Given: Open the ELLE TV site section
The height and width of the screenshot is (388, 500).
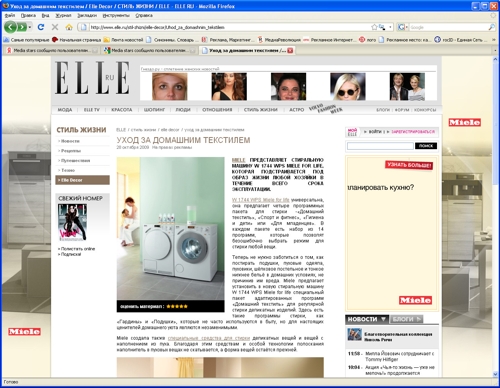Looking at the screenshot, I should [92, 110].
